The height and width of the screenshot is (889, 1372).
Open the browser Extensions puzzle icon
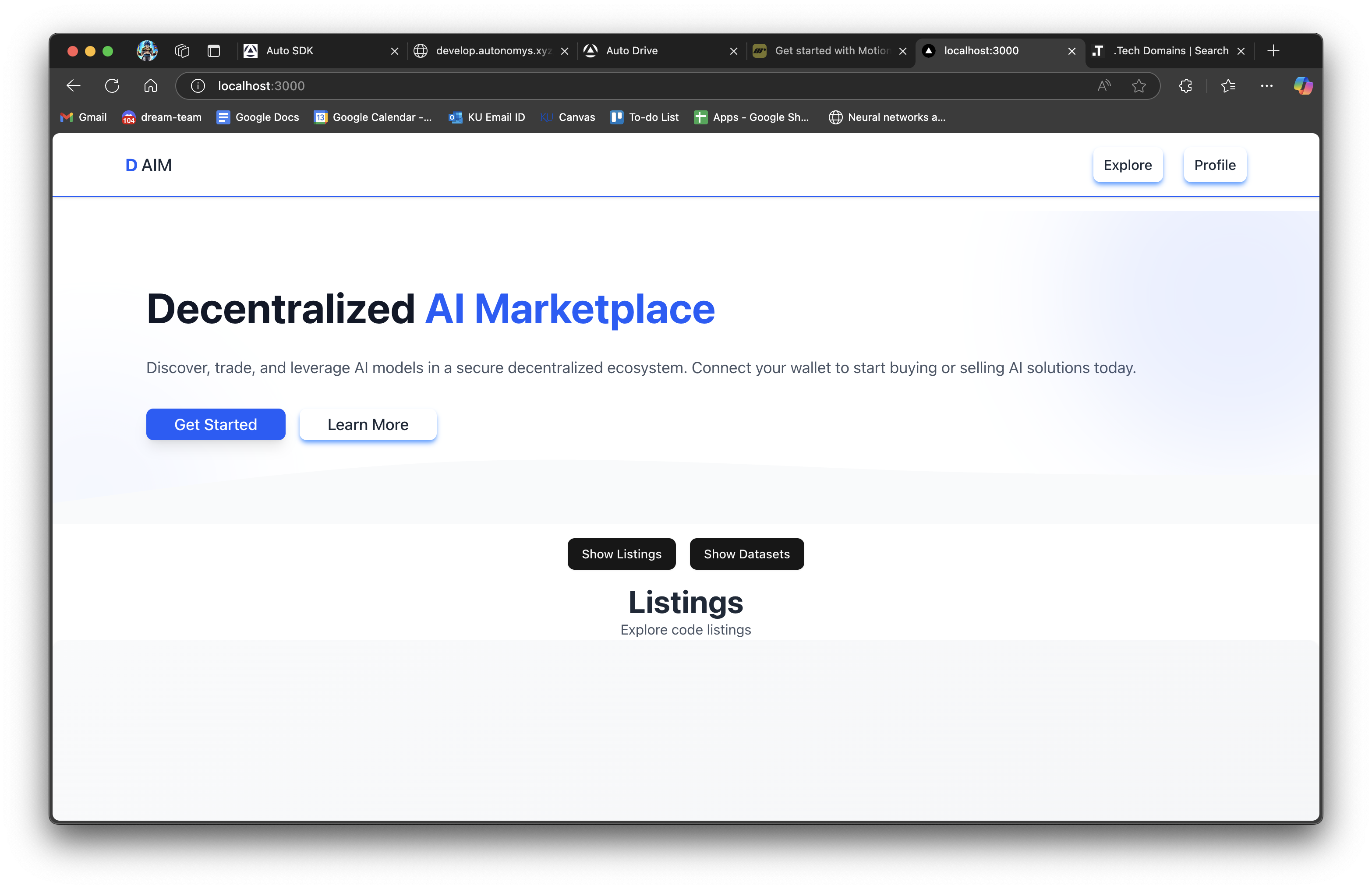(1185, 86)
